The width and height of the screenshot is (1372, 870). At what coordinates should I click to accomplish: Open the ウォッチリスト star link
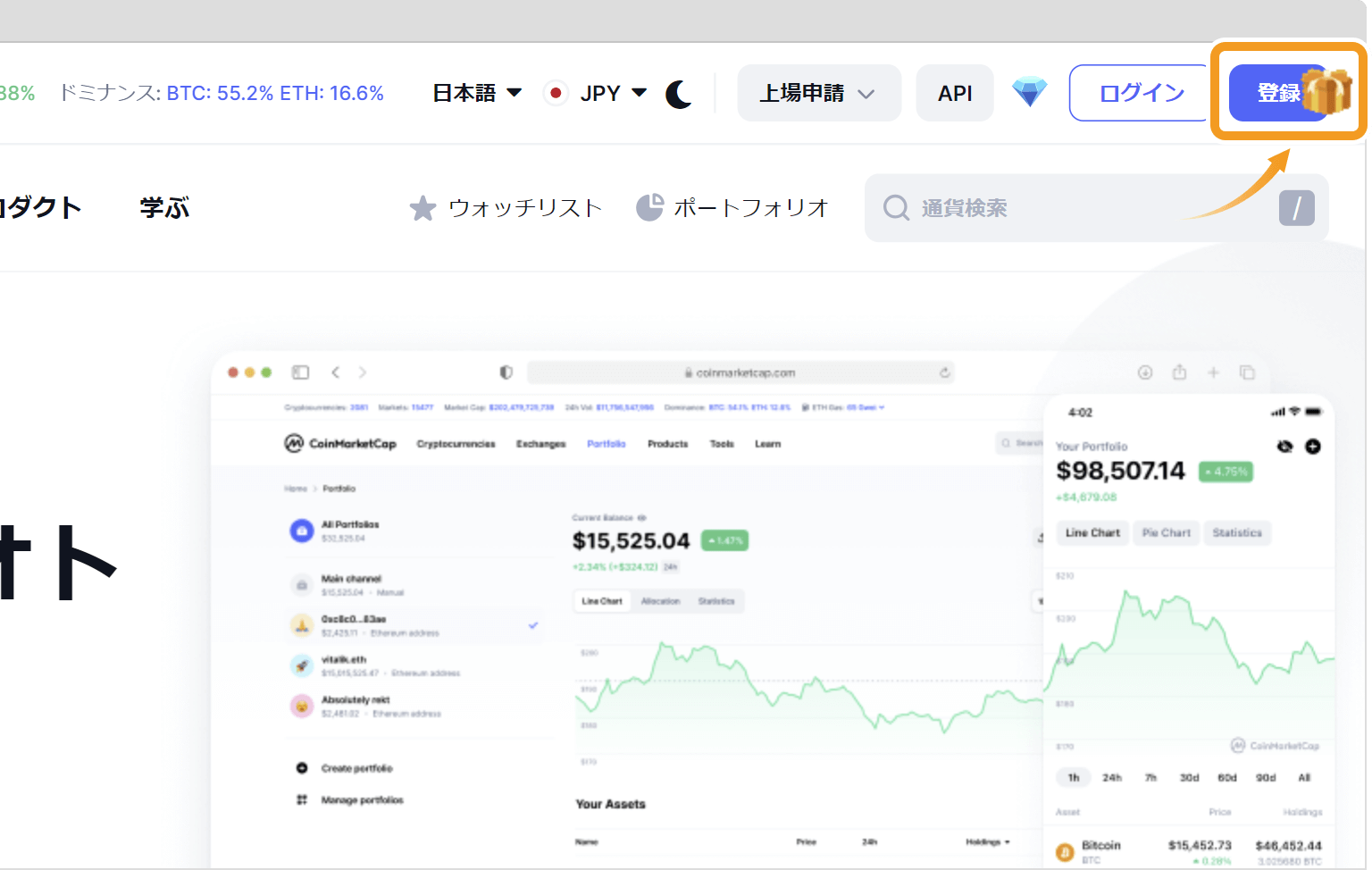click(x=506, y=208)
